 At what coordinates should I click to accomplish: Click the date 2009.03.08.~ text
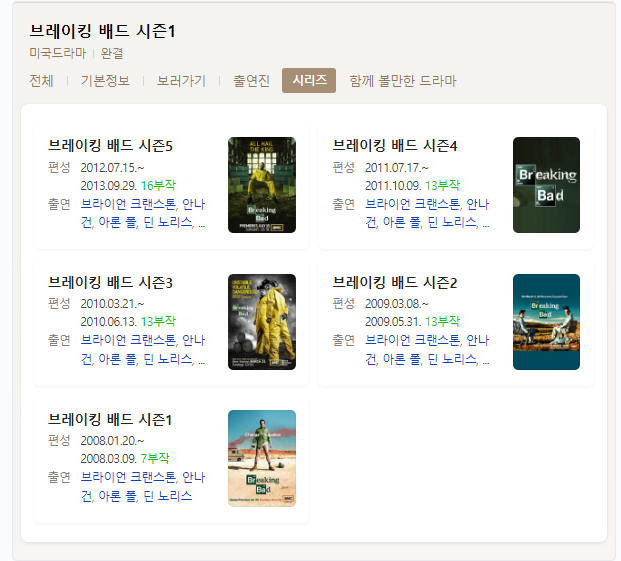pyautogui.click(x=397, y=304)
